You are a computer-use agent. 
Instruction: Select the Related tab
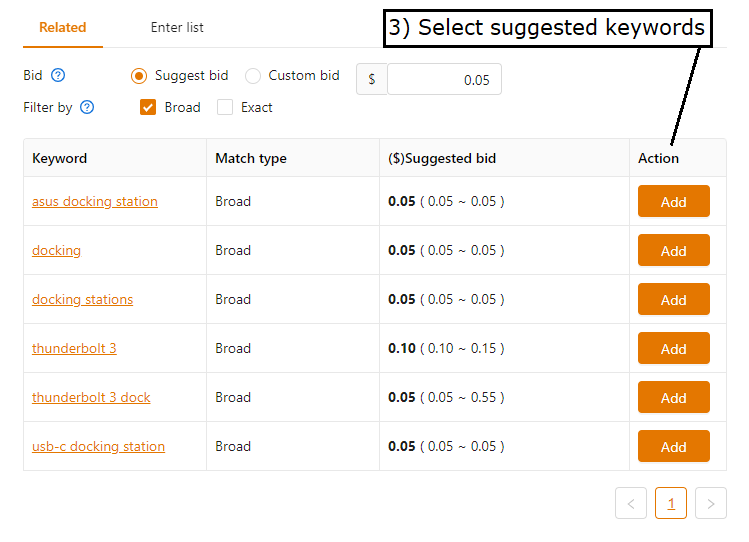[63, 28]
